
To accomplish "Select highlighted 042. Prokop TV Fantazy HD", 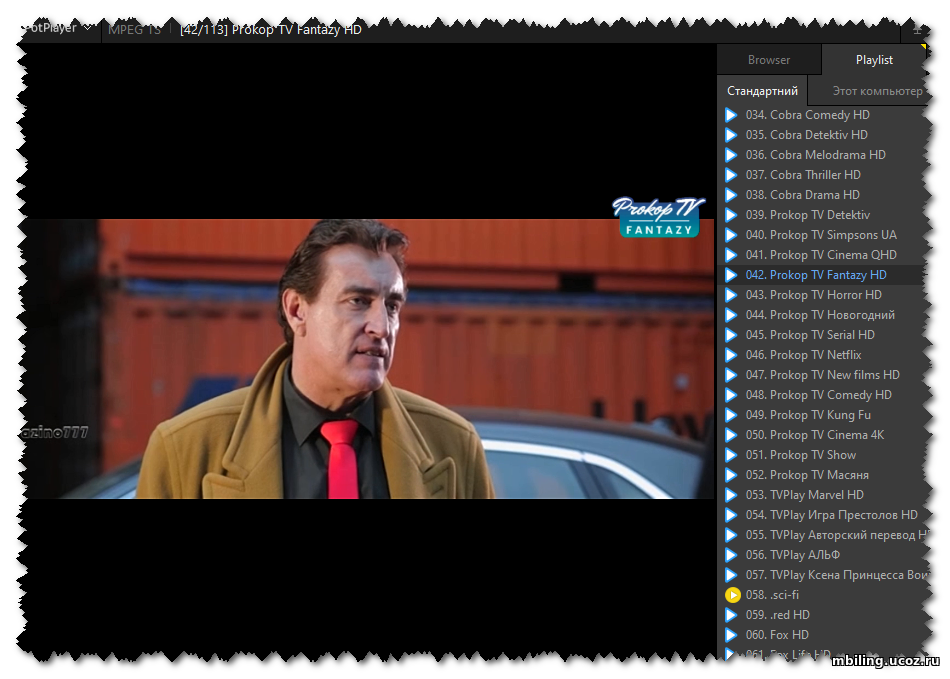I will click(x=816, y=275).
